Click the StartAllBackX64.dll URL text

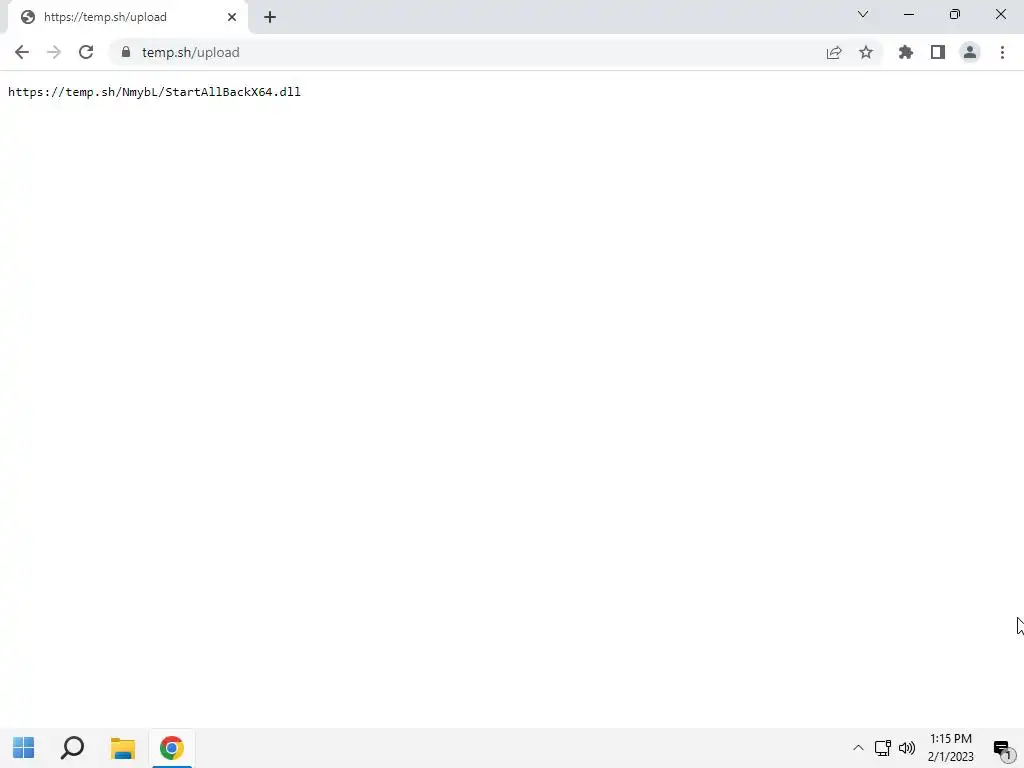click(154, 92)
